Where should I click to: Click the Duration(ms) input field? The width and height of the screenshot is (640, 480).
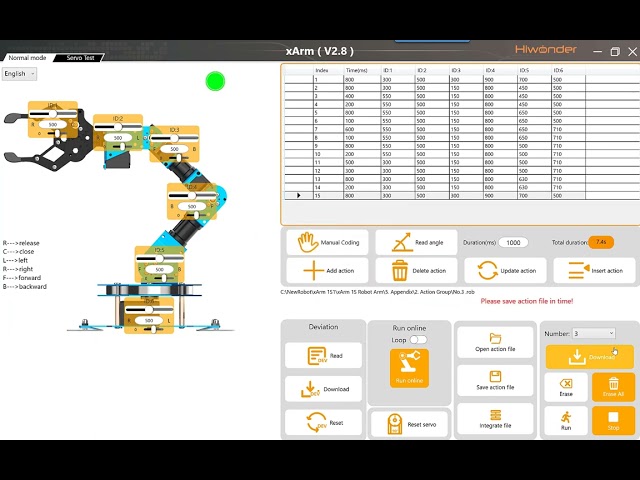(513, 242)
